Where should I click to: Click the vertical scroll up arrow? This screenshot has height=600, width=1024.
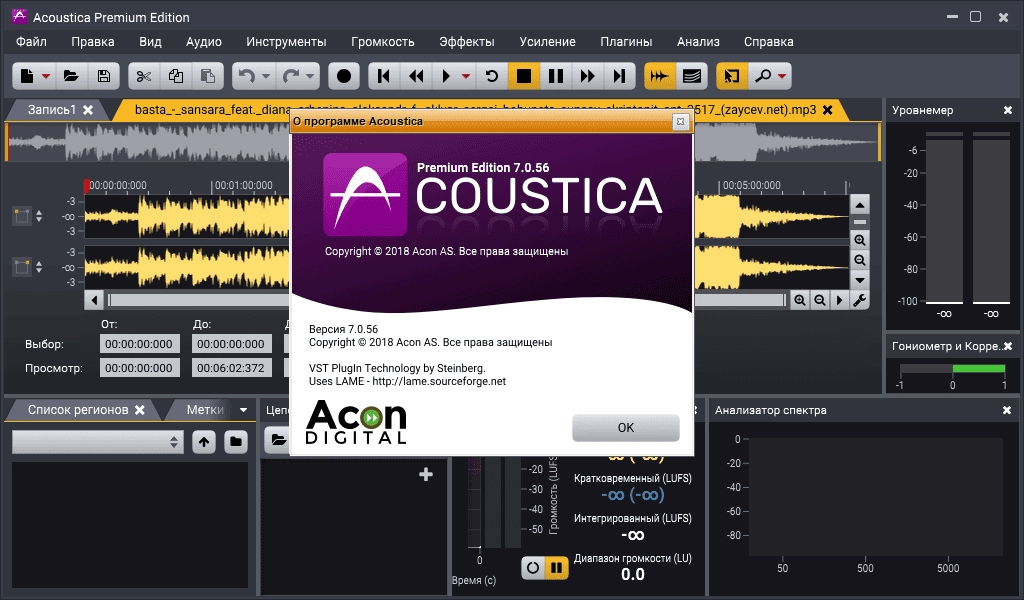coord(860,205)
